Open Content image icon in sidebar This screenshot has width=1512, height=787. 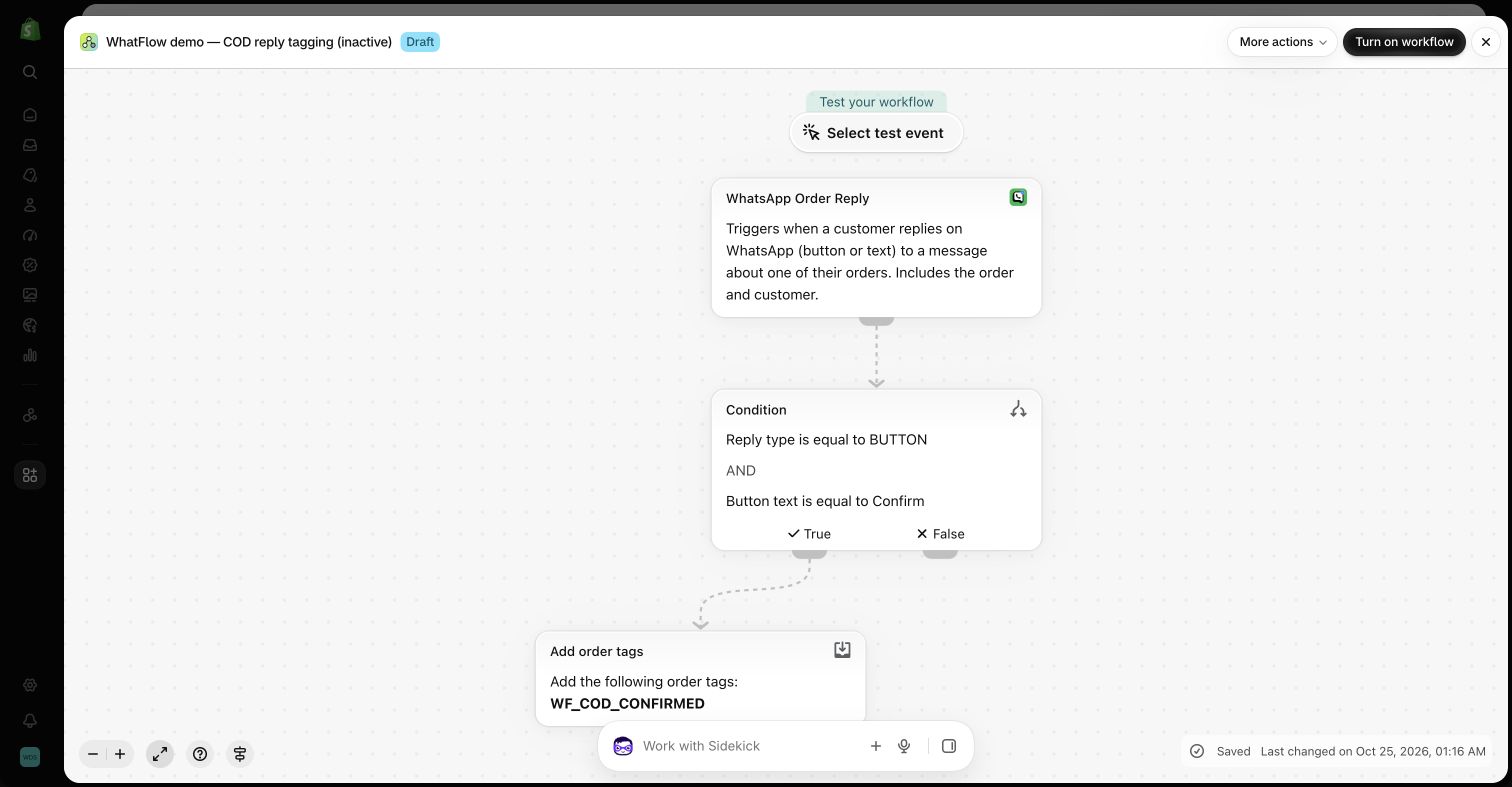(30, 295)
